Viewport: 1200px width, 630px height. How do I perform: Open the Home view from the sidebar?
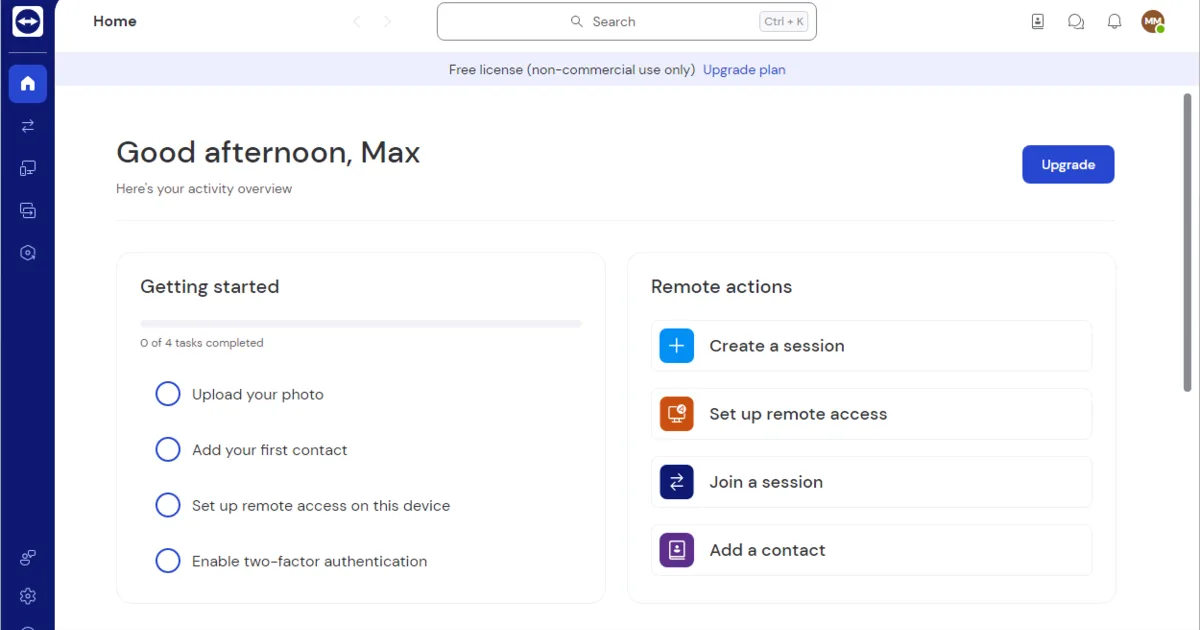click(x=28, y=84)
